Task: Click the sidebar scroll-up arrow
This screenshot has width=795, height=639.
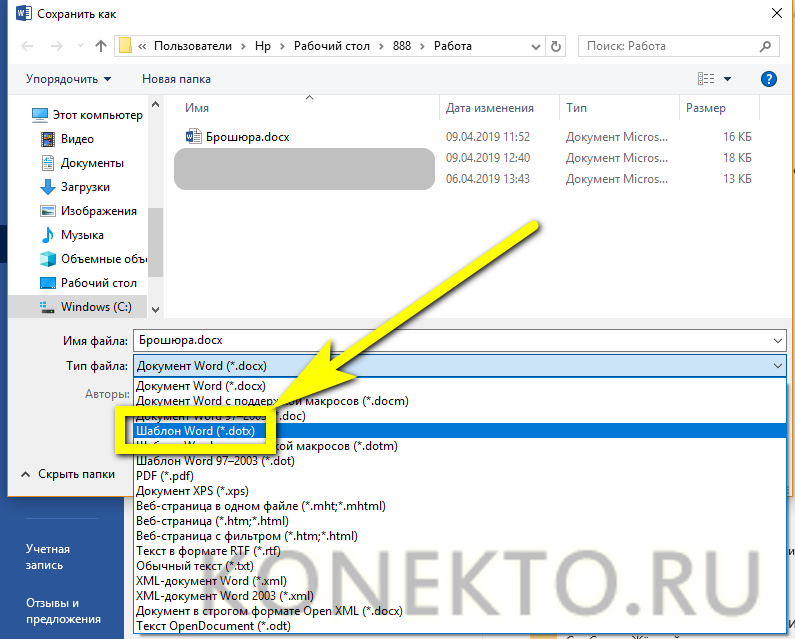Action: (156, 104)
